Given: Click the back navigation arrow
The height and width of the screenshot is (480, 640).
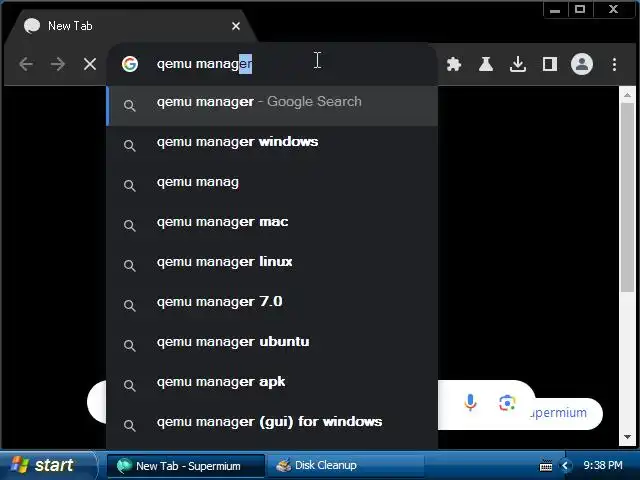Looking at the screenshot, I should click(26, 64).
